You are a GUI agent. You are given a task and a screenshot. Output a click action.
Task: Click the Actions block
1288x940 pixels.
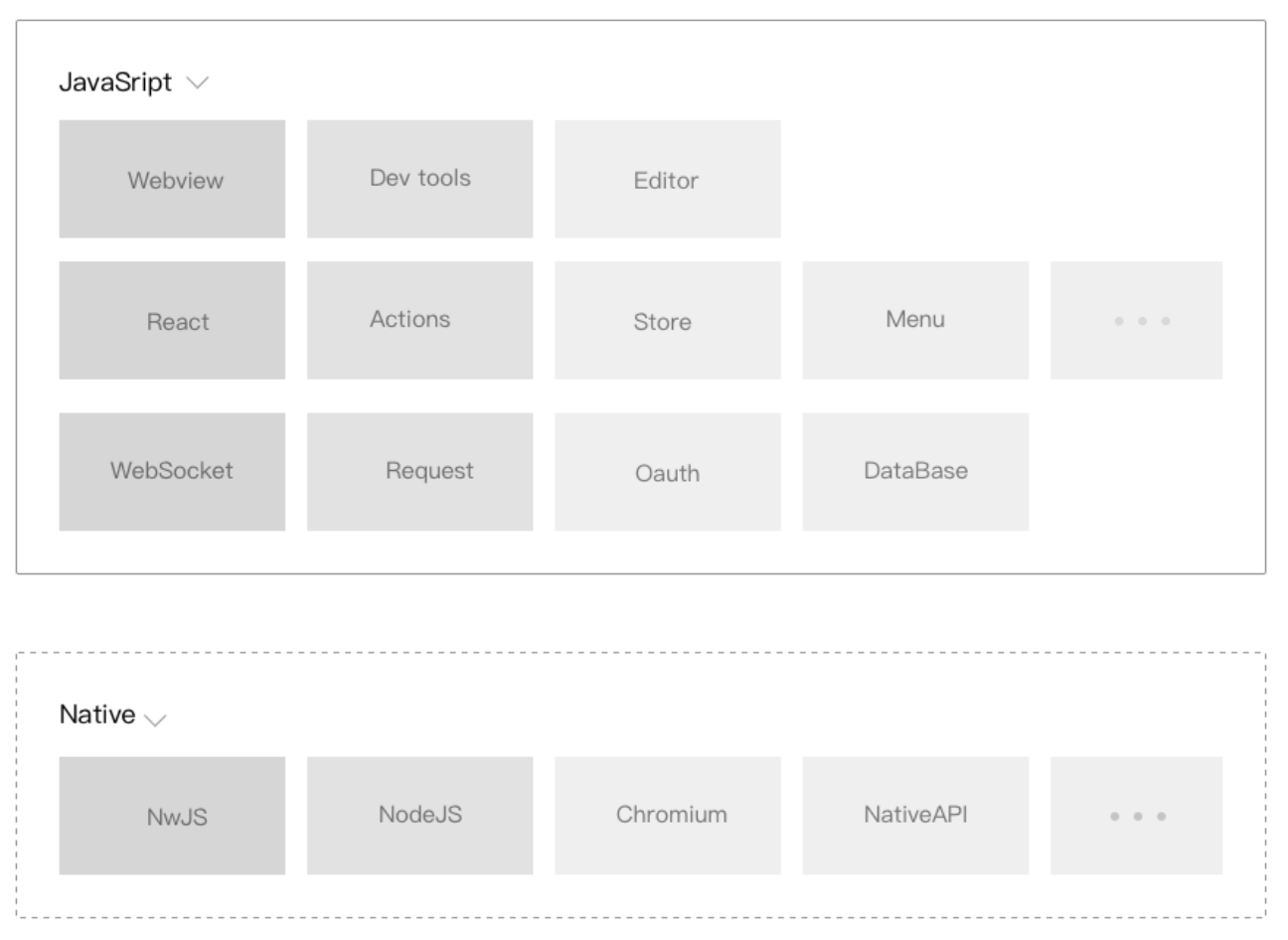(419, 320)
